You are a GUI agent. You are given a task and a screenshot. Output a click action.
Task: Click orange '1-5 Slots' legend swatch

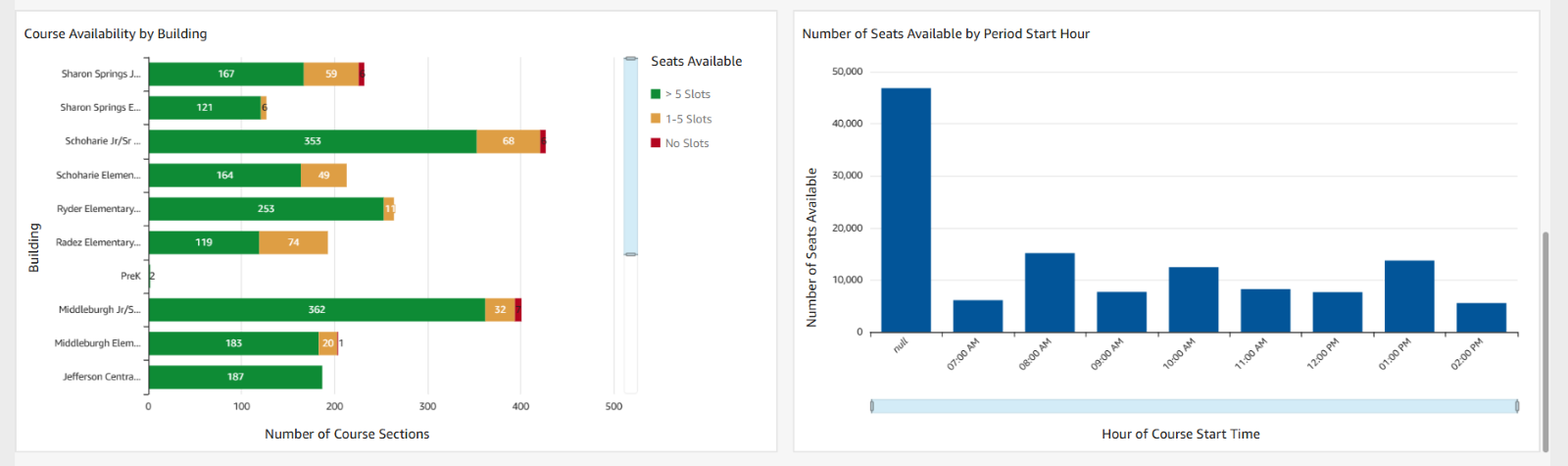coord(656,119)
